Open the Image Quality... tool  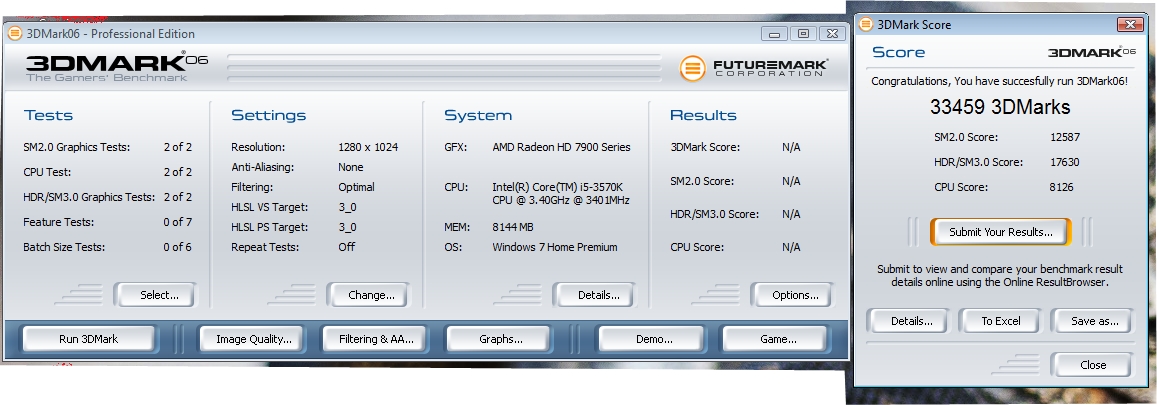(x=251, y=339)
